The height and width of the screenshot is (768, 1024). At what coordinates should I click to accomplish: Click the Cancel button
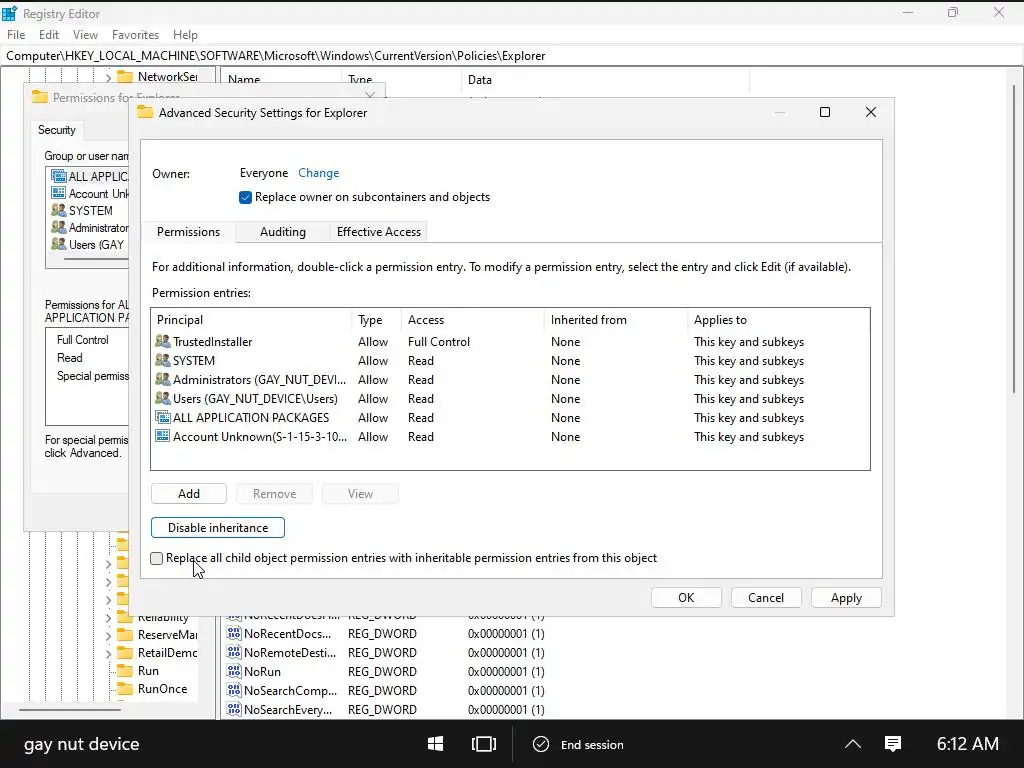tap(766, 598)
